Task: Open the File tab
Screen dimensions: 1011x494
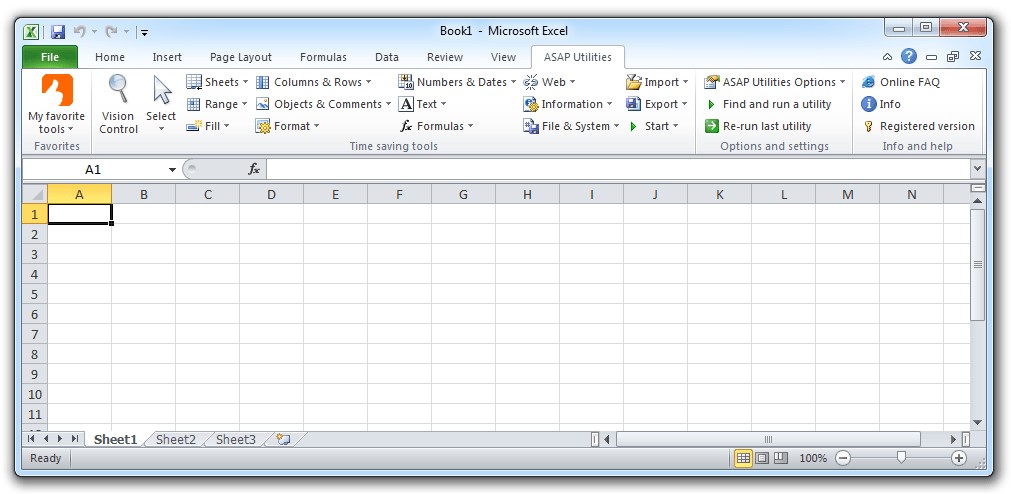Action: [50, 57]
